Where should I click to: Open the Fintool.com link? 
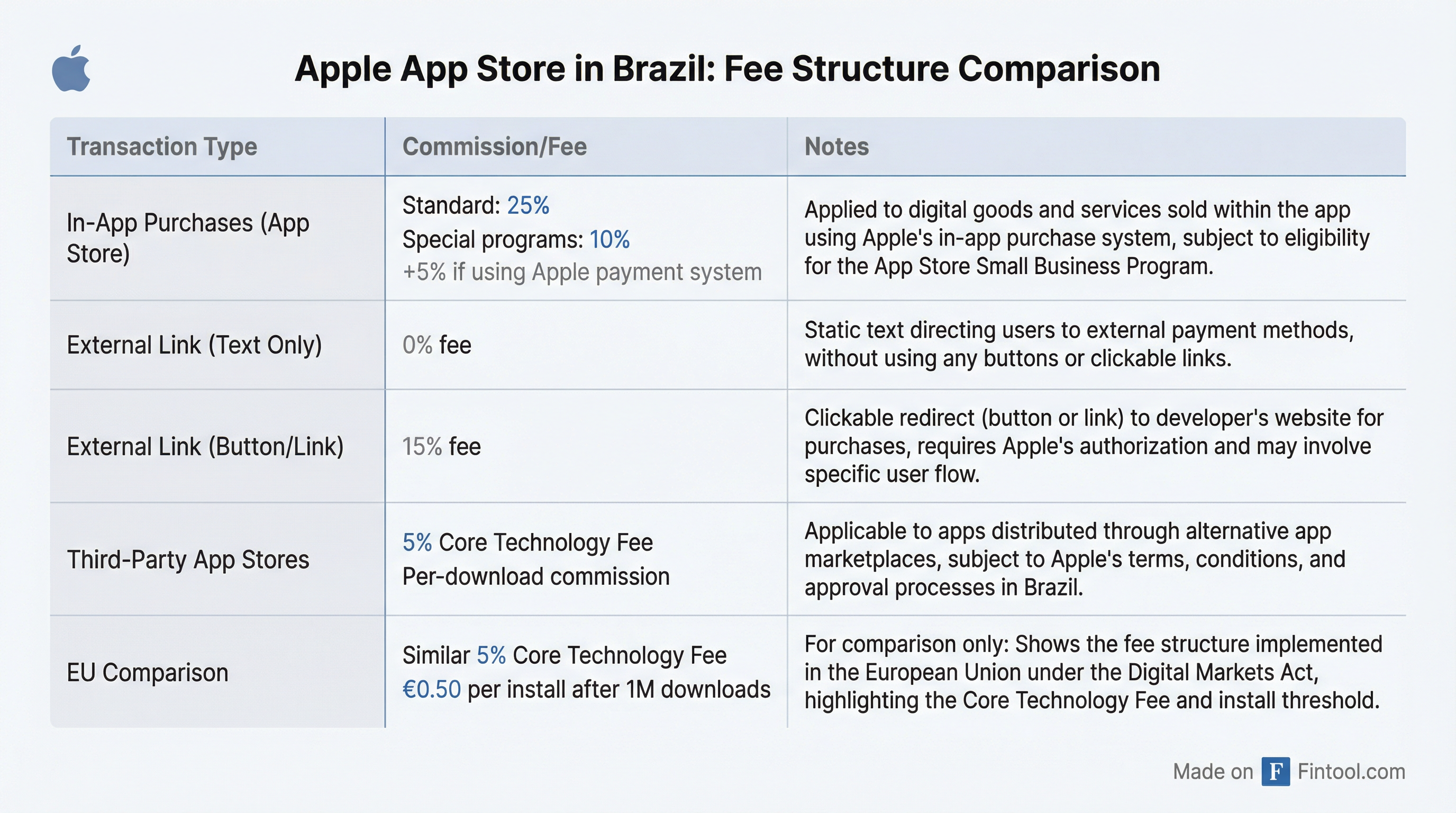point(1351,771)
